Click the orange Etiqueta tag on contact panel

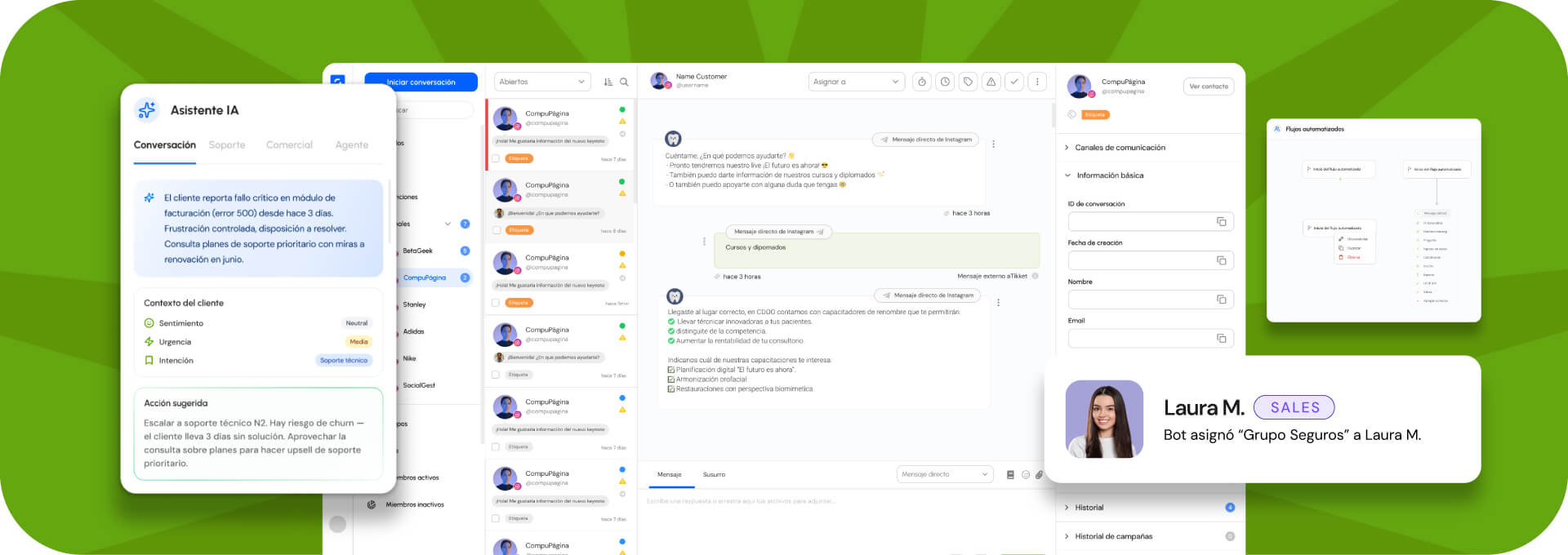(x=1095, y=114)
